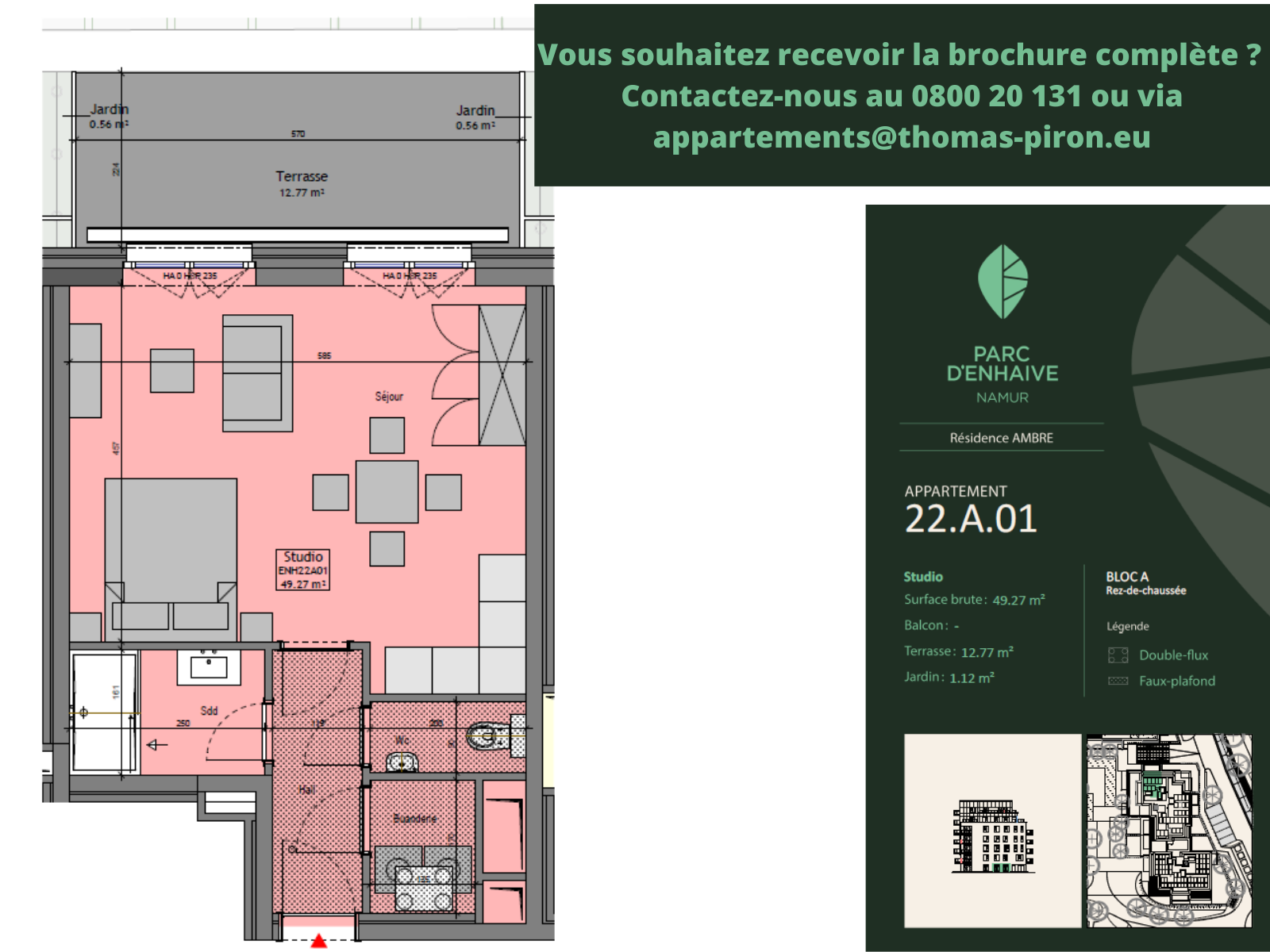This screenshot has width=1270, height=952.
Task: Click the Double-flux legend icon
Action: point(1118,654)
